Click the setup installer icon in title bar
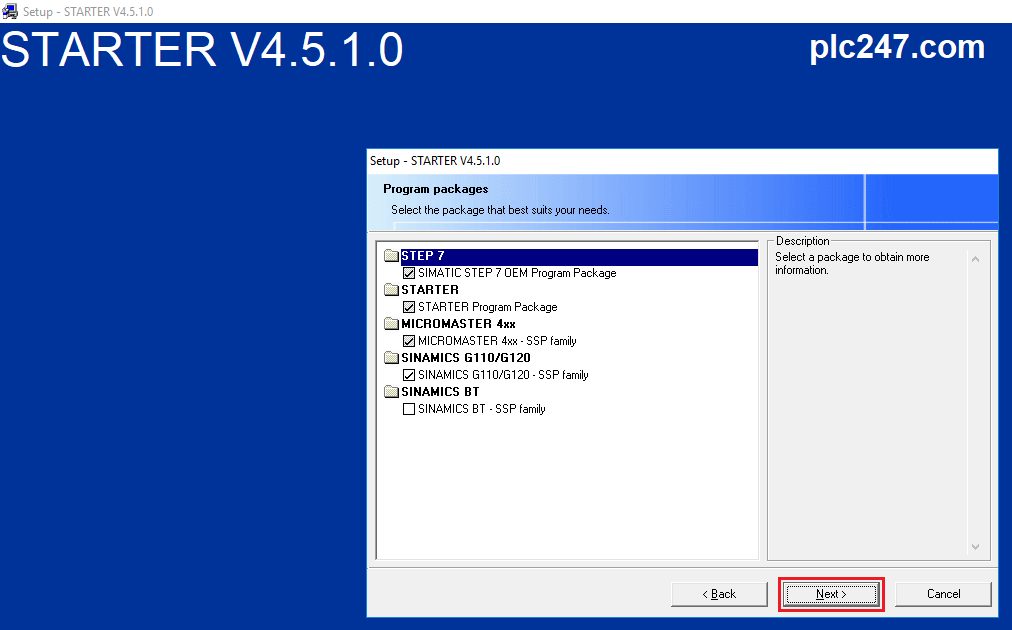Screen dimensions: 1012x630 (10, 11)
